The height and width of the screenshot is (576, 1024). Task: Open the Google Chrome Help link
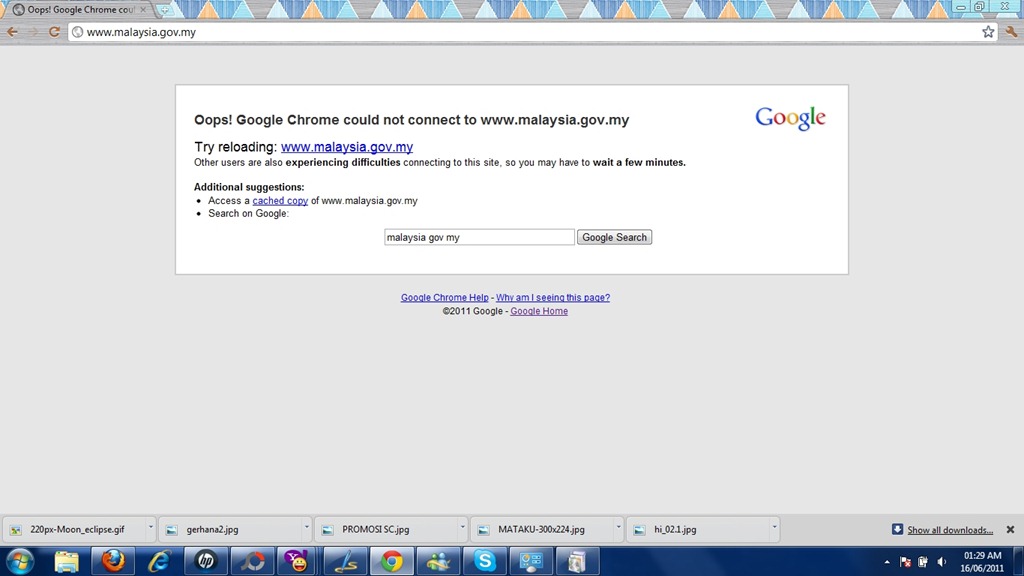445,297
